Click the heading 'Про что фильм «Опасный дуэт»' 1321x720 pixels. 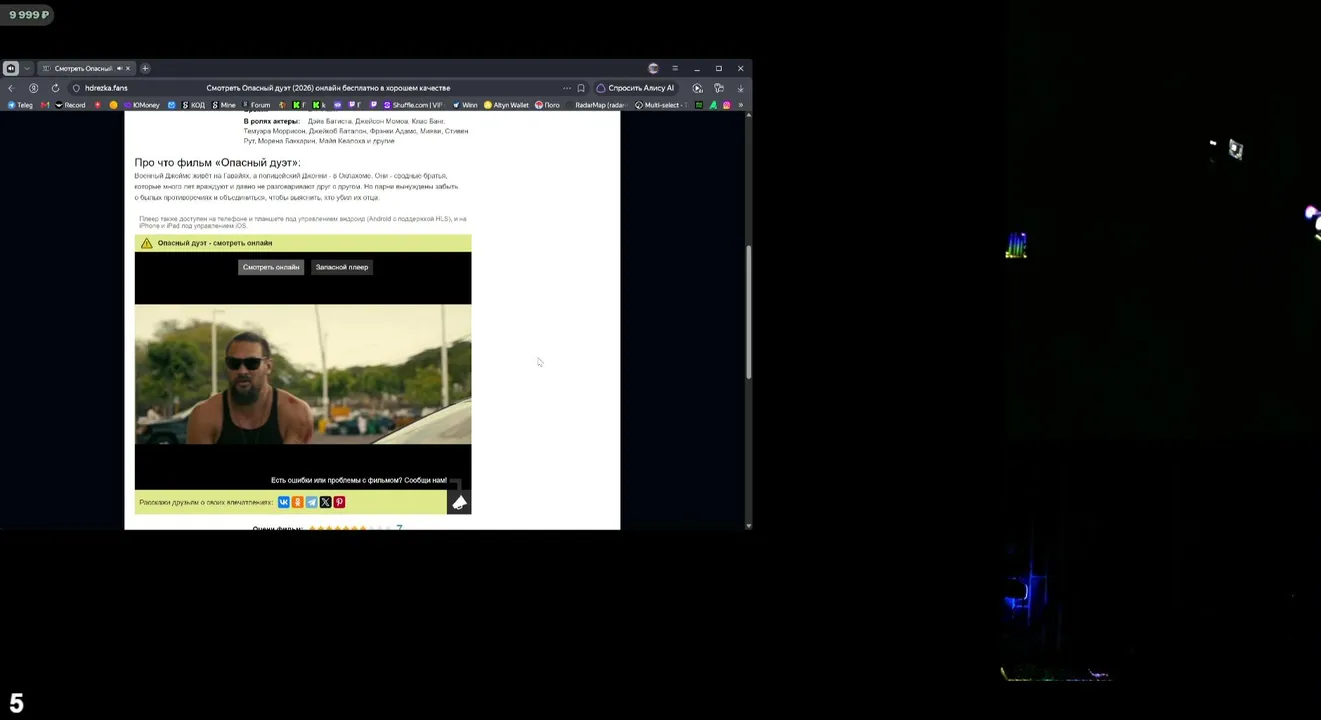click(217, 163)
